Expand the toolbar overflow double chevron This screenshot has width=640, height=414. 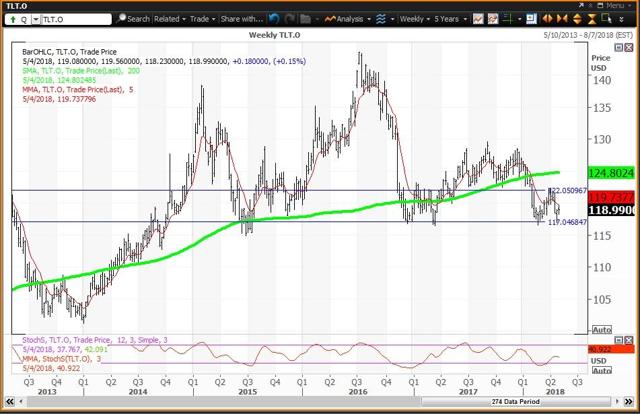pyautogui.click(x=621, y=19)
